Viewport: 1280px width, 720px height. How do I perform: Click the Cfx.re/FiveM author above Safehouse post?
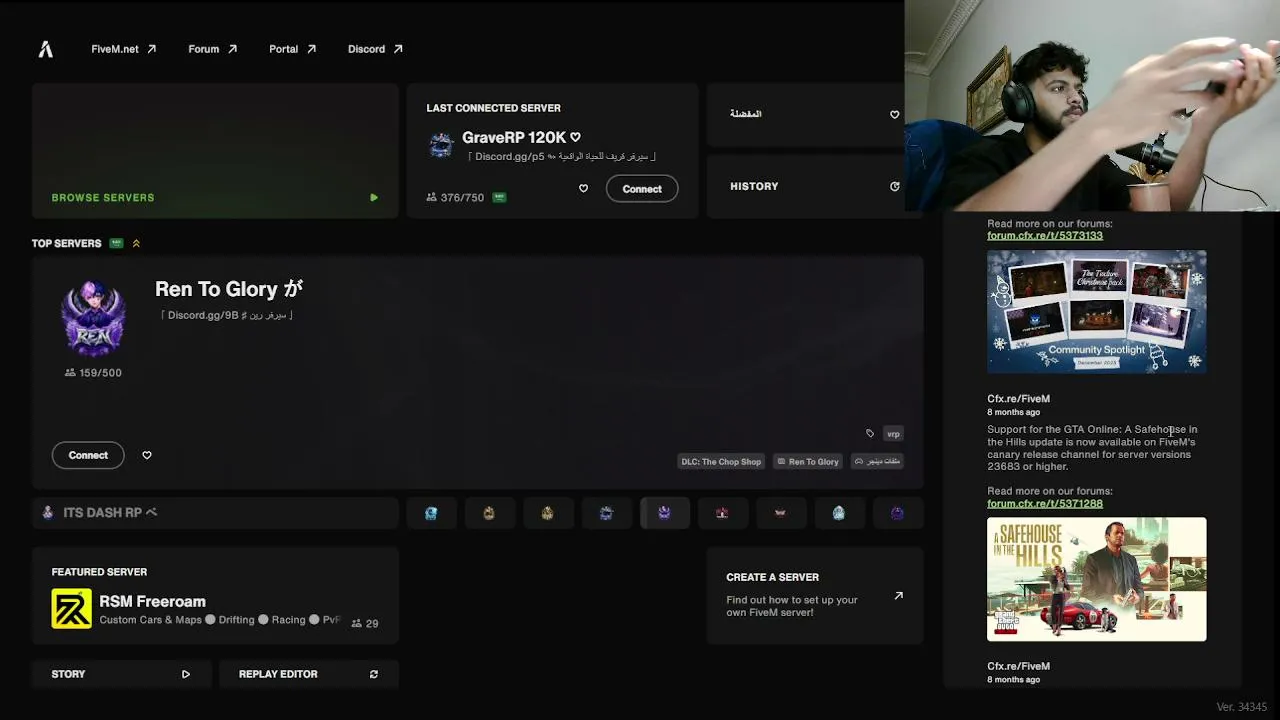(x=1018, y=399)
